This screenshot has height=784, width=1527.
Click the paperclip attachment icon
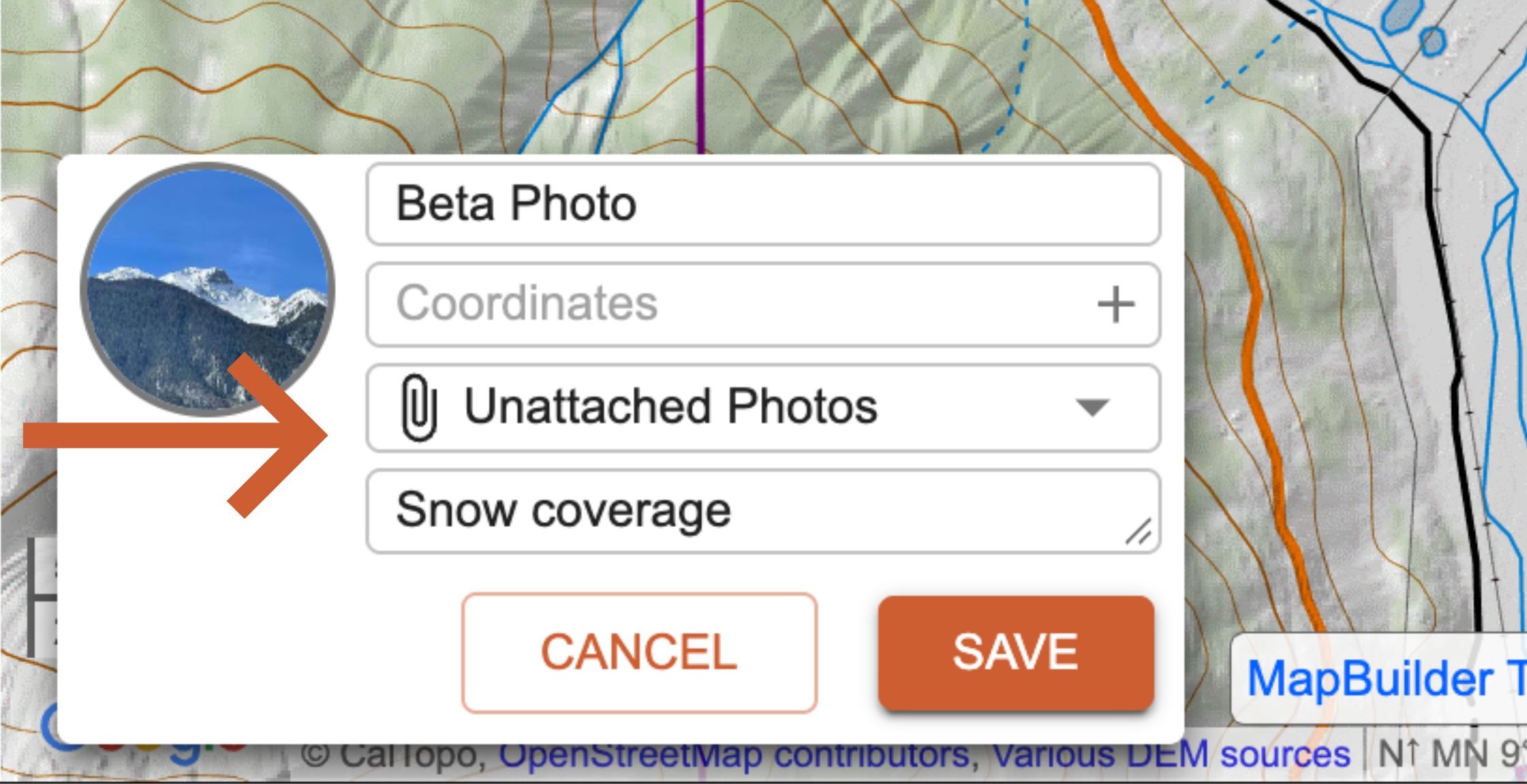[418, 407]
